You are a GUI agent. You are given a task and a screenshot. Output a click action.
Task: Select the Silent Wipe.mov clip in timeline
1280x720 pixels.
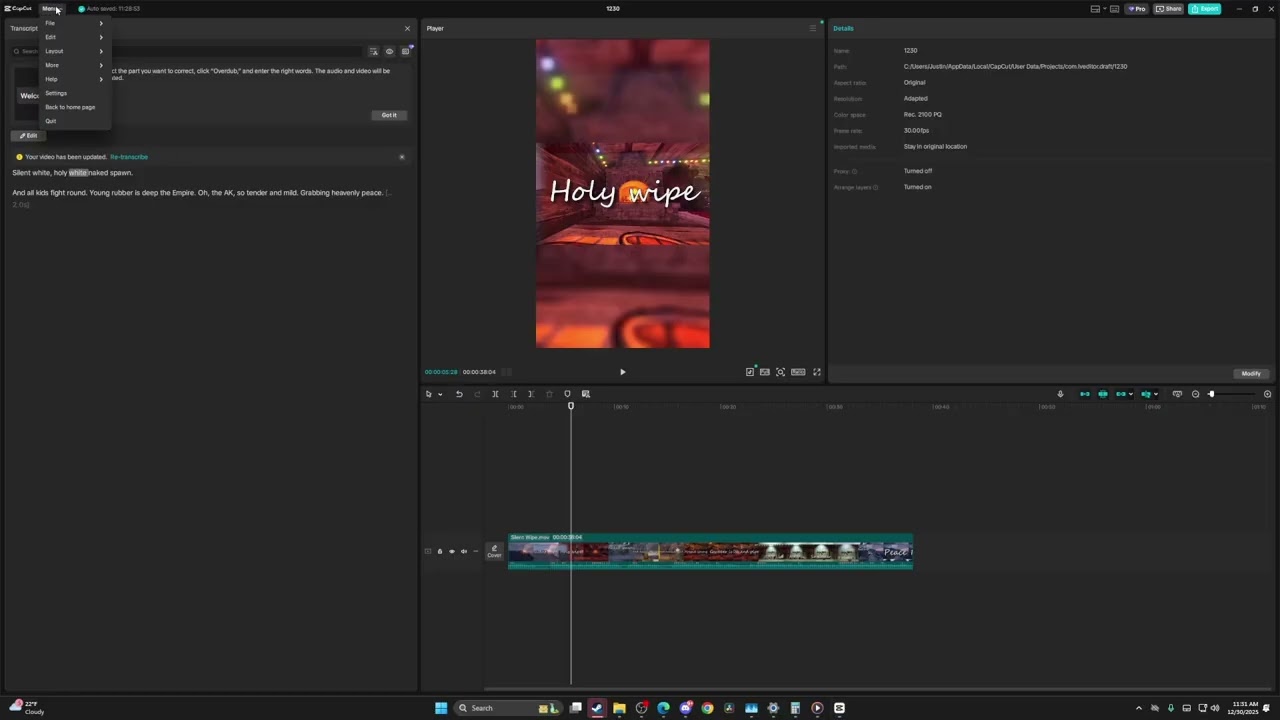[710, 551]
